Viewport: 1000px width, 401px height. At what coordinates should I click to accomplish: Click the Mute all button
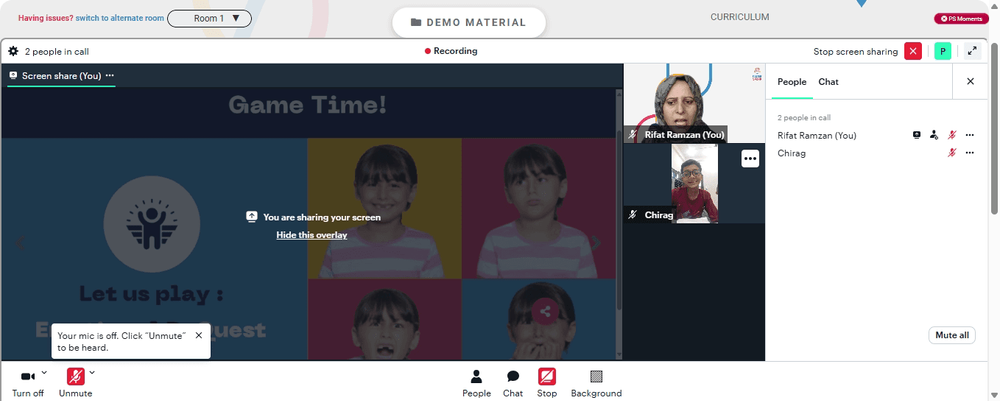952,335
